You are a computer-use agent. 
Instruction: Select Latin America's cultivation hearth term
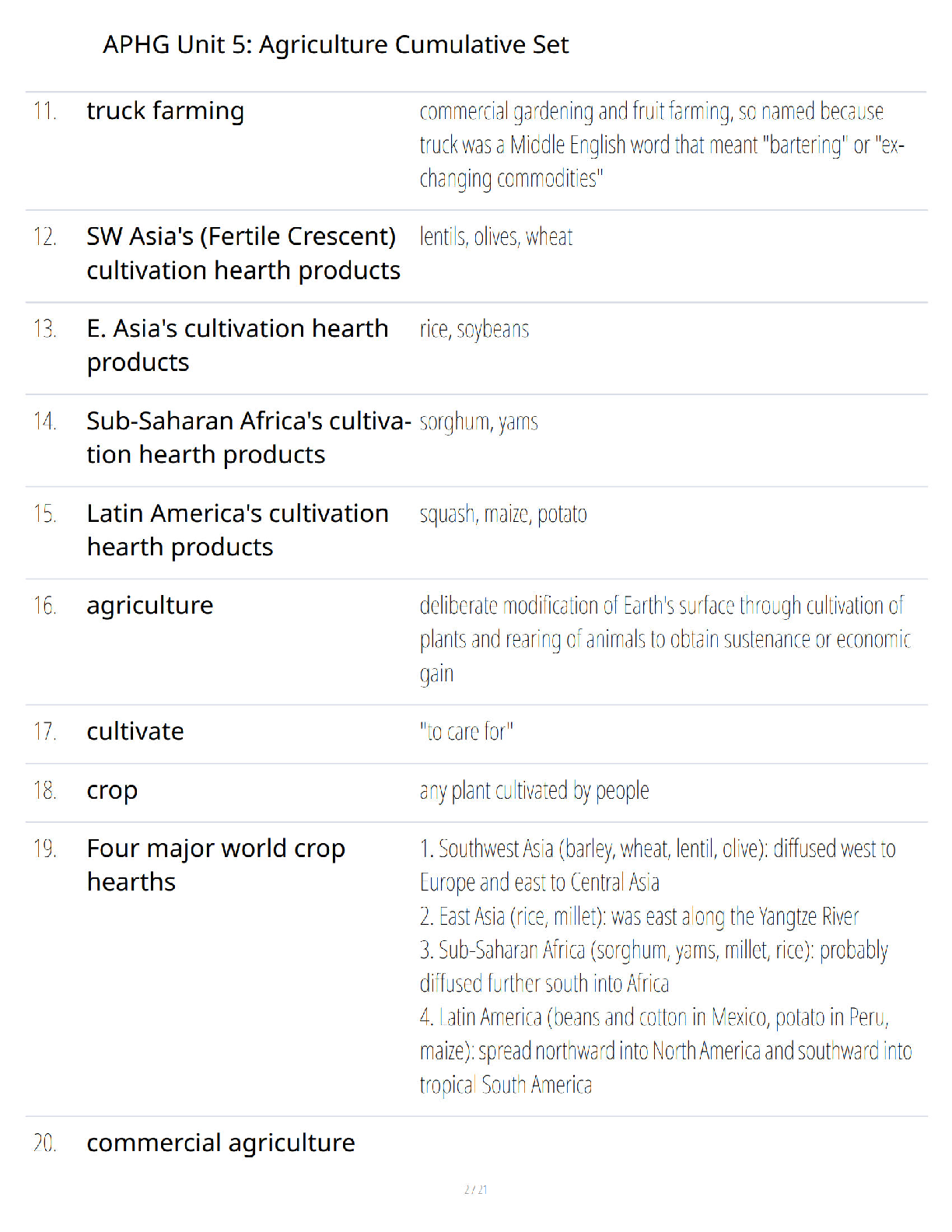(x=237, y=530)
